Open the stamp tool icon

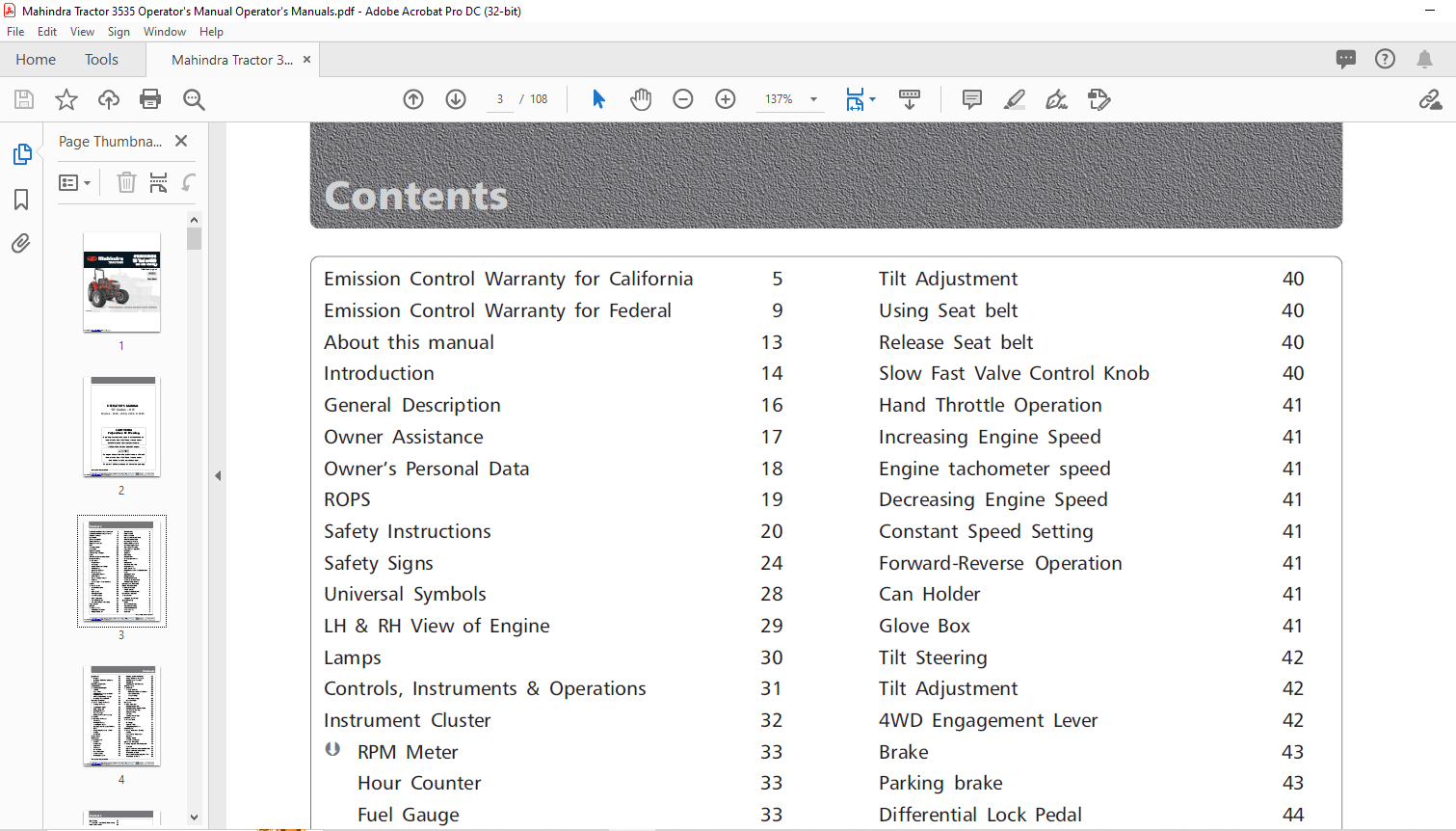1099,99
